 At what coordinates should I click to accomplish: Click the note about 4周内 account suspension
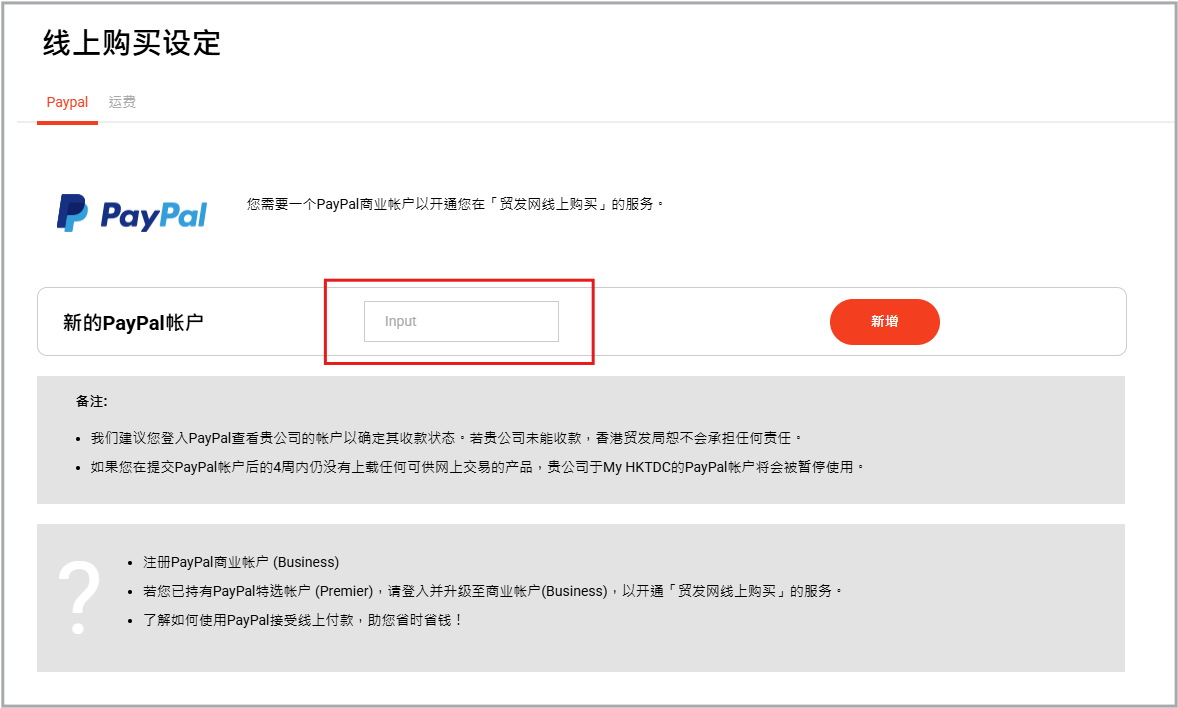pos(477,467)
